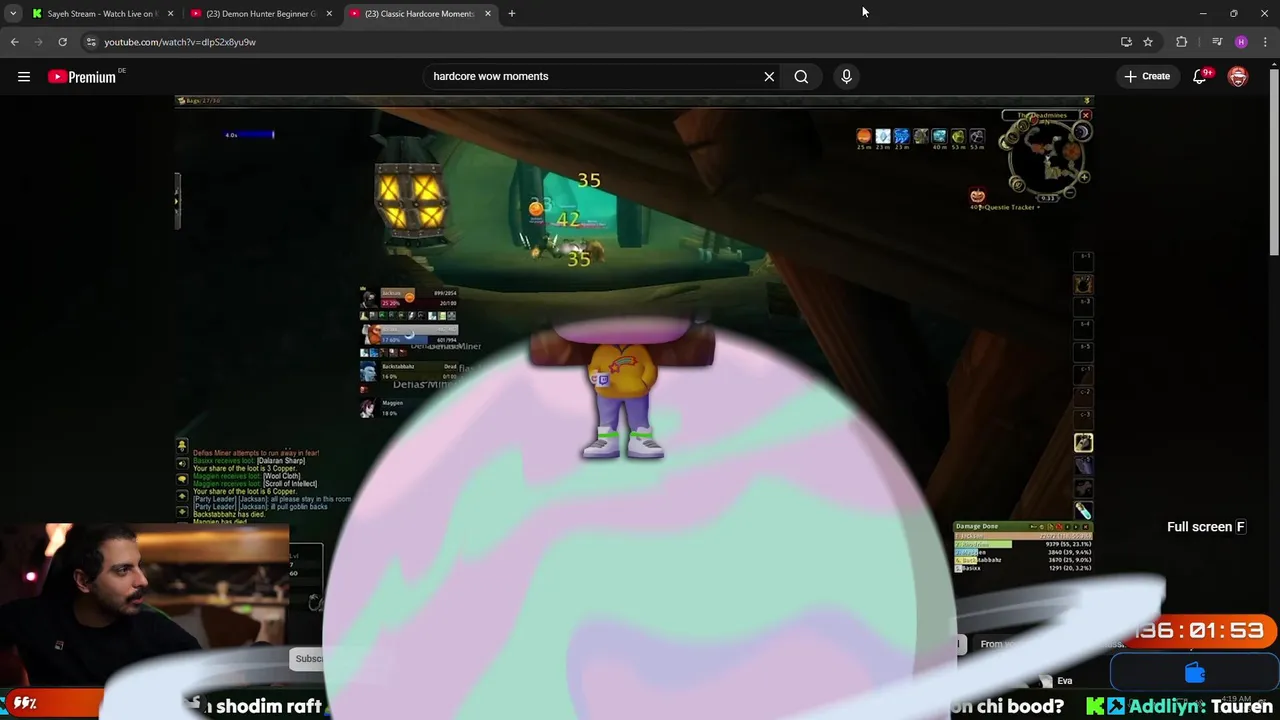This screenshot has width=1280, height=720.
Task: Open Chrome tab search dropdown
Action: [13, 14]
